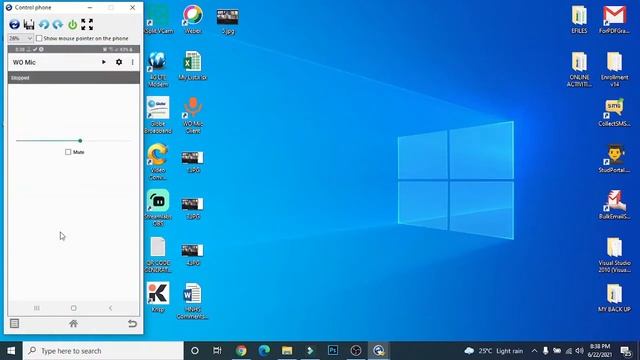Select the QR CODE GENERAT... file icon
The image size is (640, 360).
pos(158,255)
